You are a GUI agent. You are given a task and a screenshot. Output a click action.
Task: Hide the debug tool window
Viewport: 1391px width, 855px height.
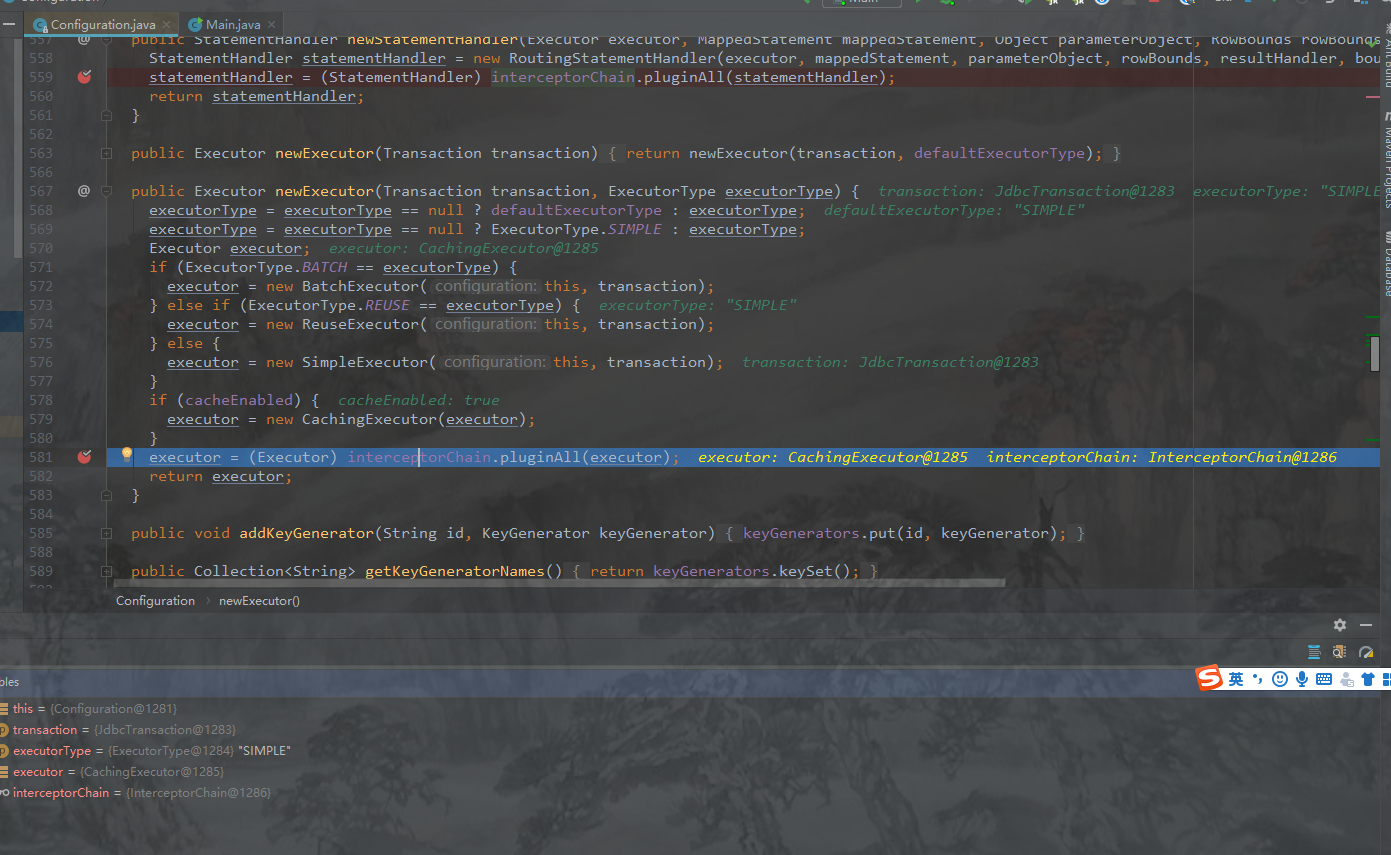[1366, 625]
